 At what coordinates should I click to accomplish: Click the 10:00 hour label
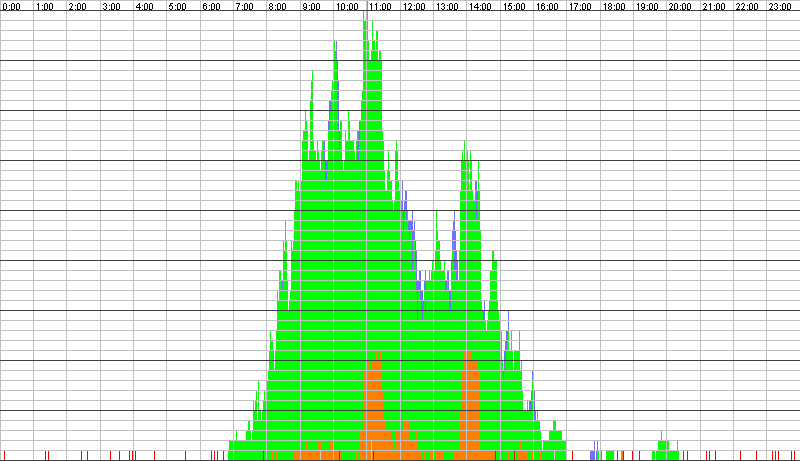point(347,7)
